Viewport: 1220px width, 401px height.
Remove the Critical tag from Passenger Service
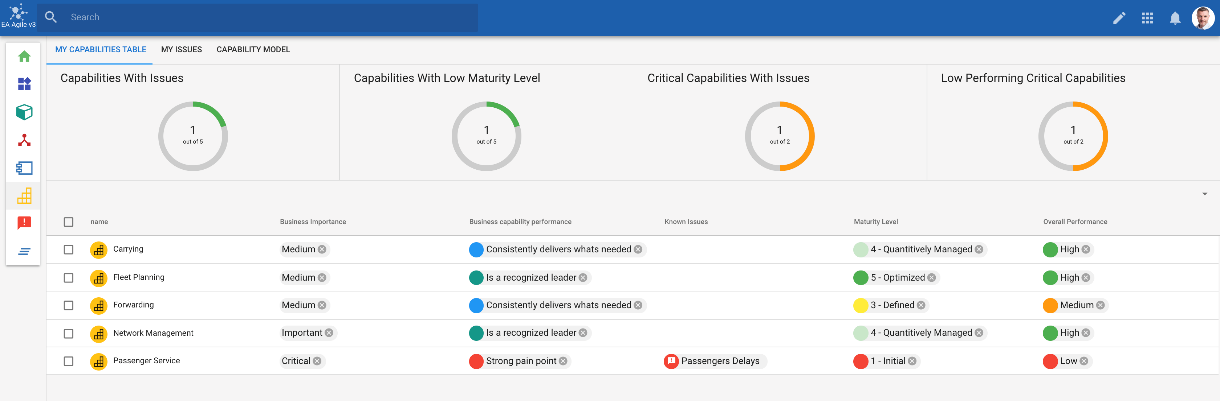click(317, 361)
